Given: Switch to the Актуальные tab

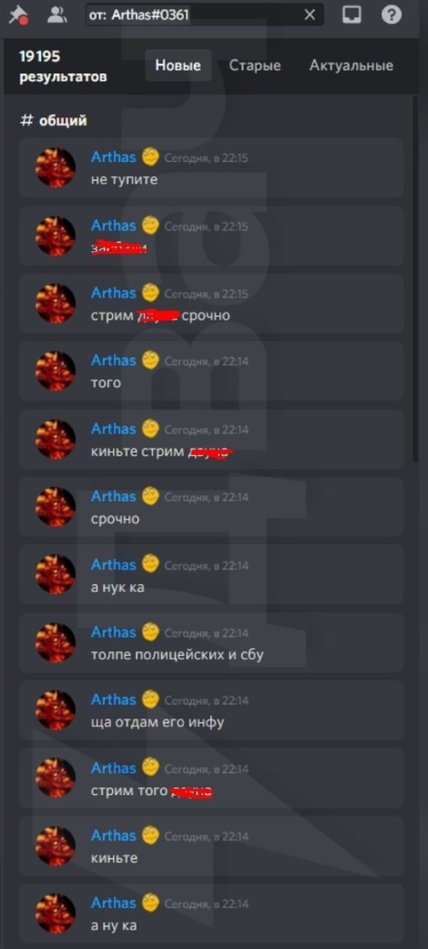Looking at the screenshot, I should click(x=351, y=65).
